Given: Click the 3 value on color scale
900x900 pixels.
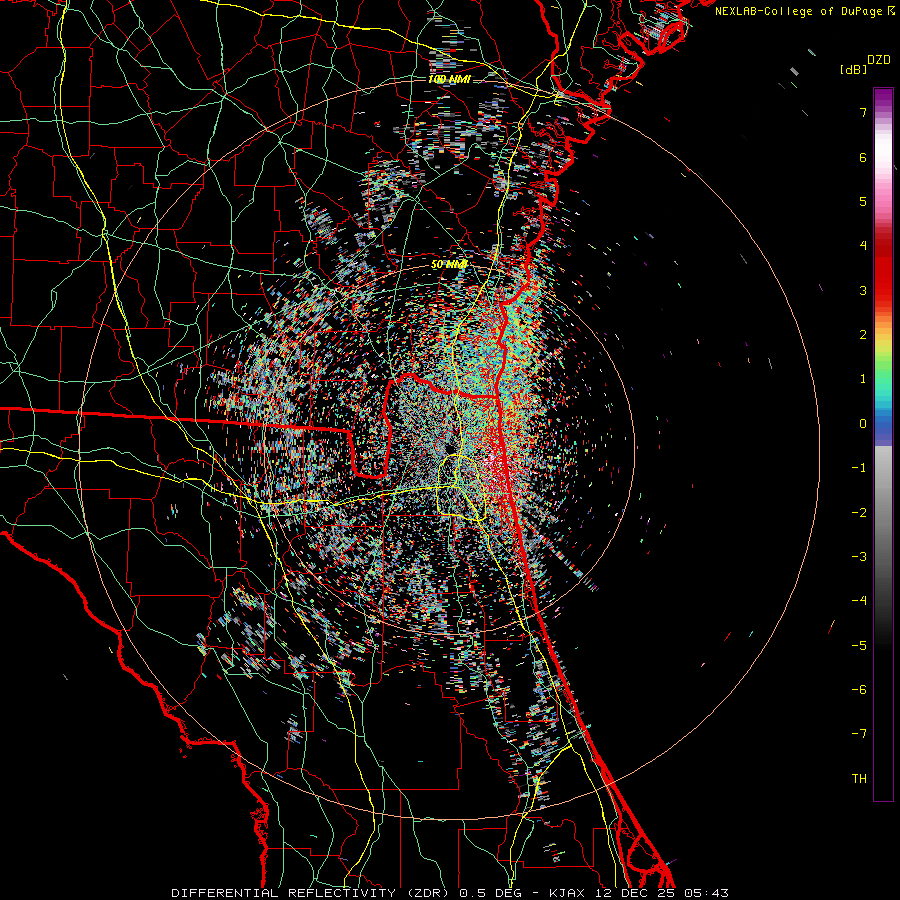Looking at the screenshot, I should point(863,290).
